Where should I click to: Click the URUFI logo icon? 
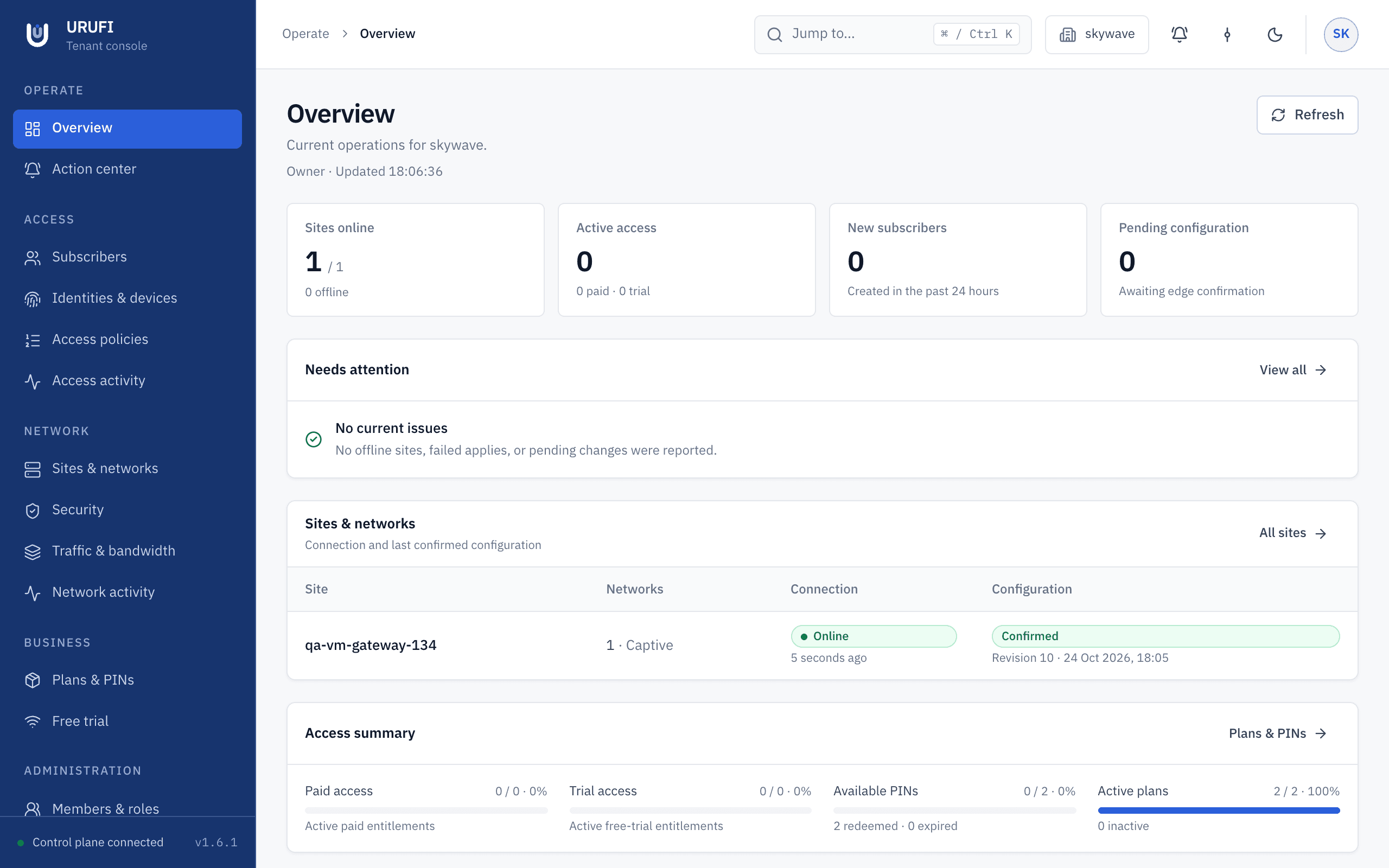(37, 35)
